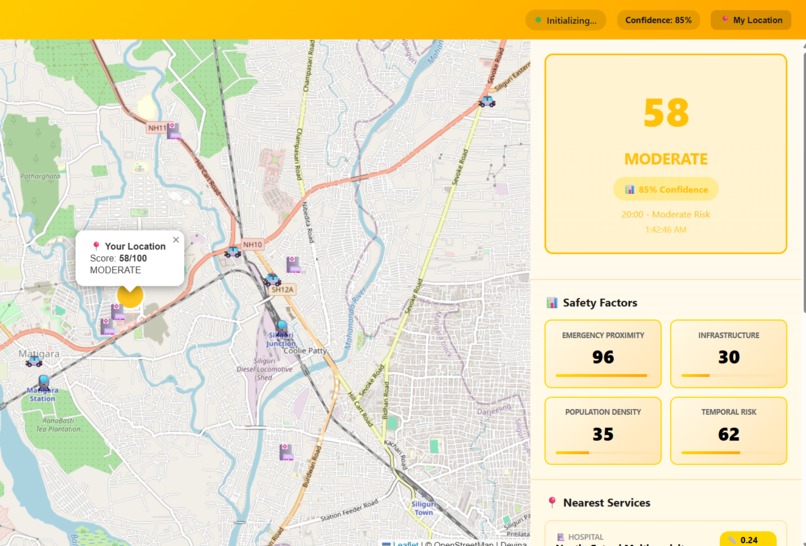
Task: Click green status dot beside Initializing
Action: click(538, 20)
